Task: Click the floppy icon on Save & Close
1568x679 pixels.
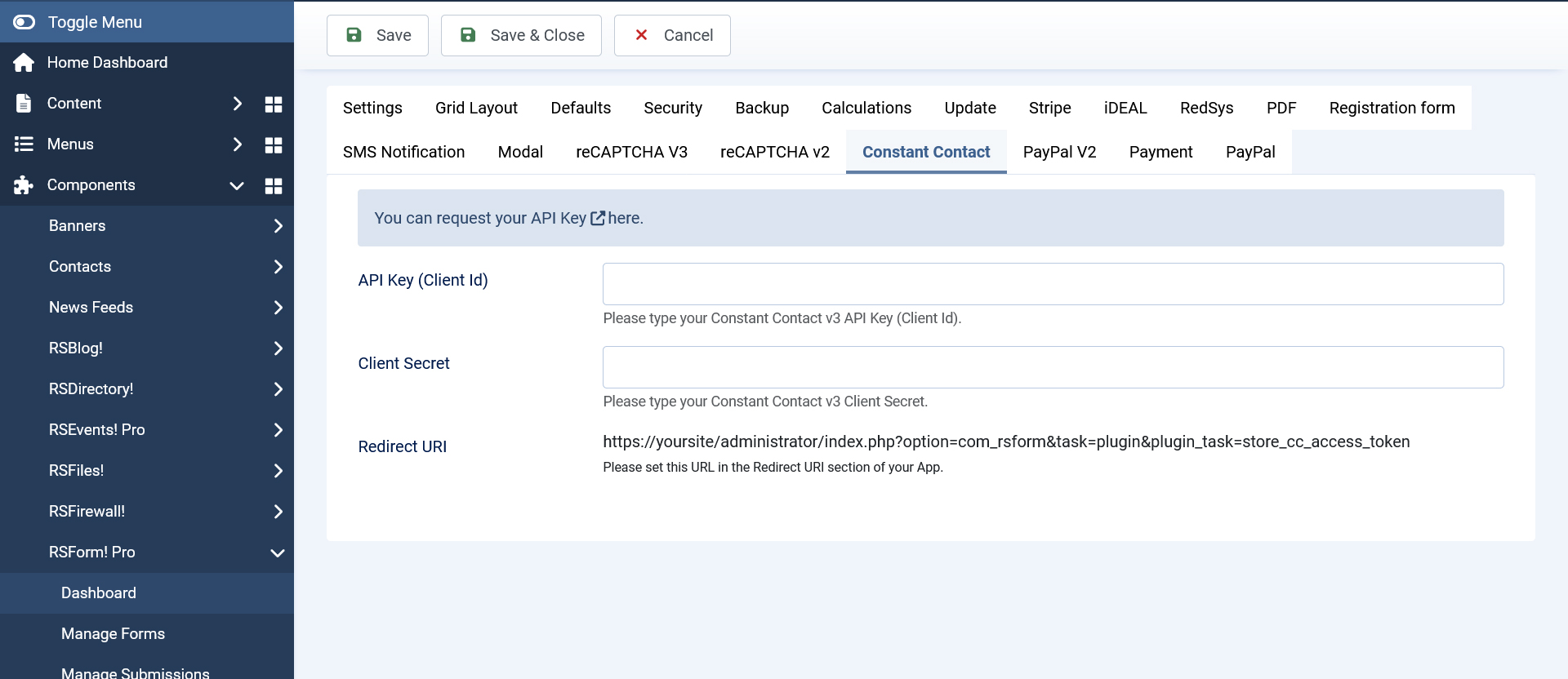Action: point(468,35)
